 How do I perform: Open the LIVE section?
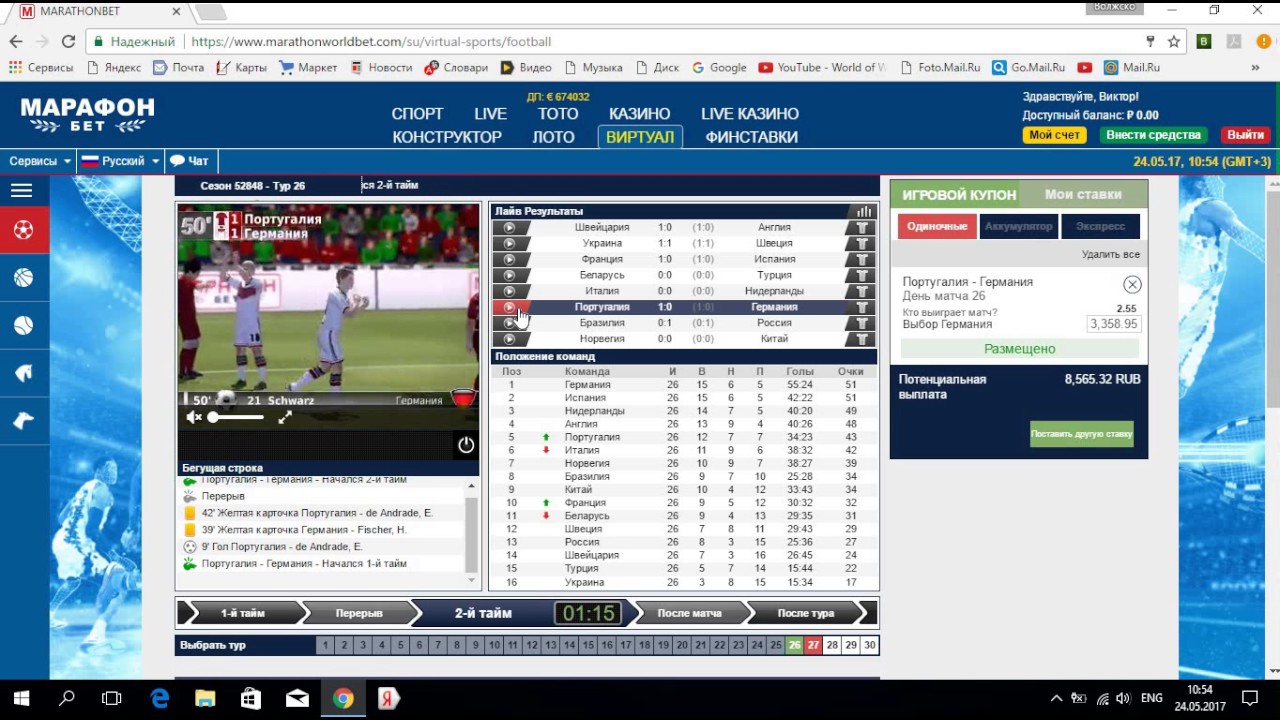click(491, 114)
